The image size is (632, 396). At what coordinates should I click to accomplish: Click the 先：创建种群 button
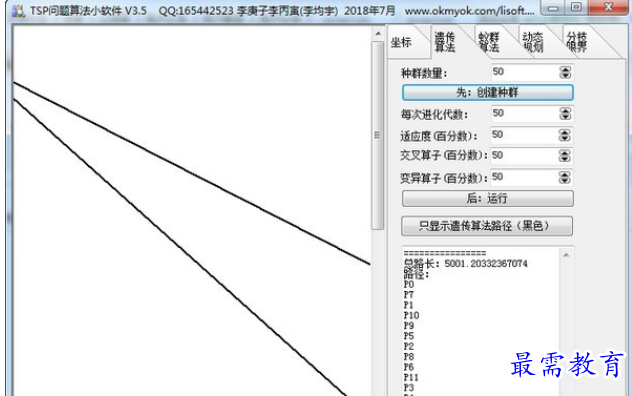[487, 92]
